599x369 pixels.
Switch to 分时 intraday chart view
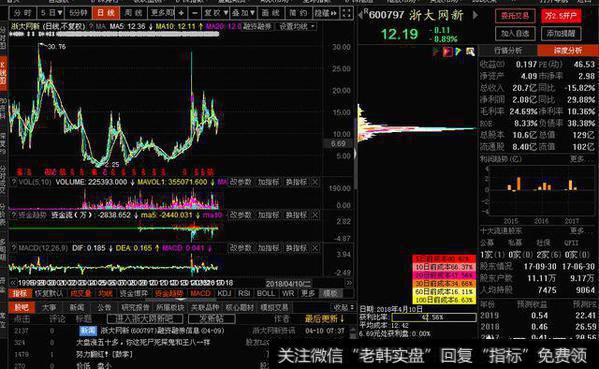click(22, 13)
